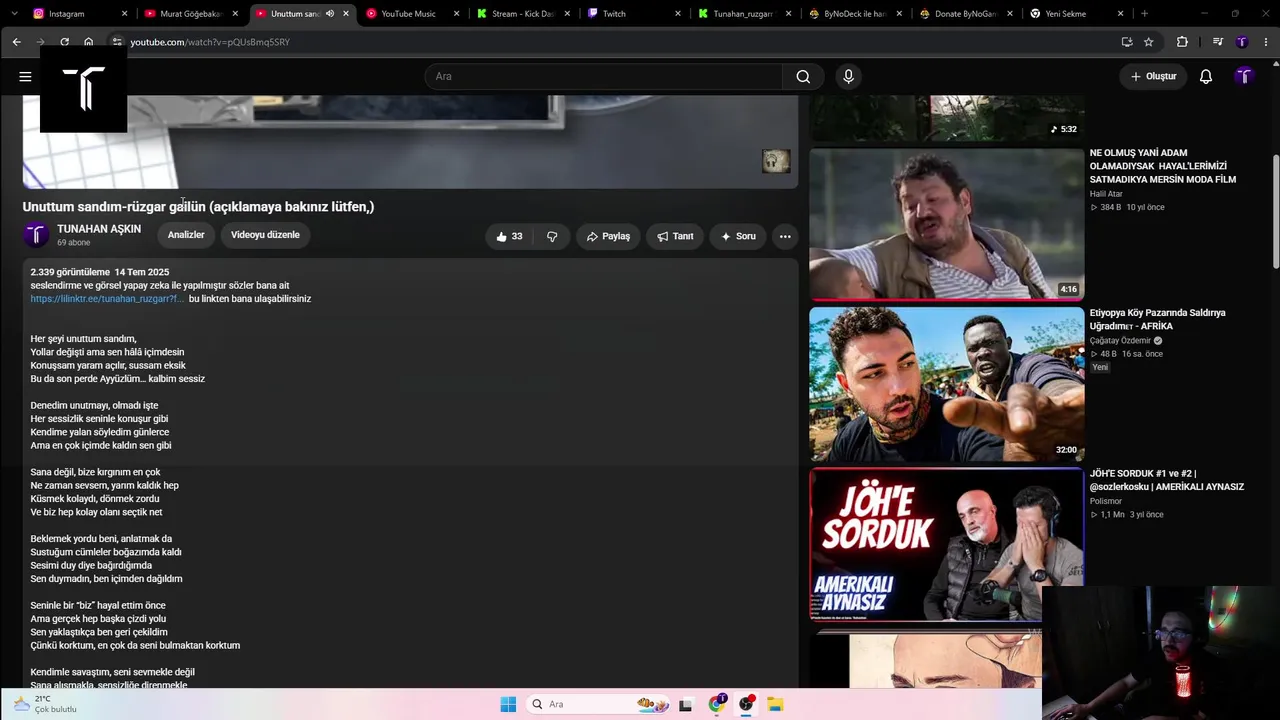Viewport: 1280px width, 720px height.
Task: Open the Windows Start menu
Action: click(508, 704)
